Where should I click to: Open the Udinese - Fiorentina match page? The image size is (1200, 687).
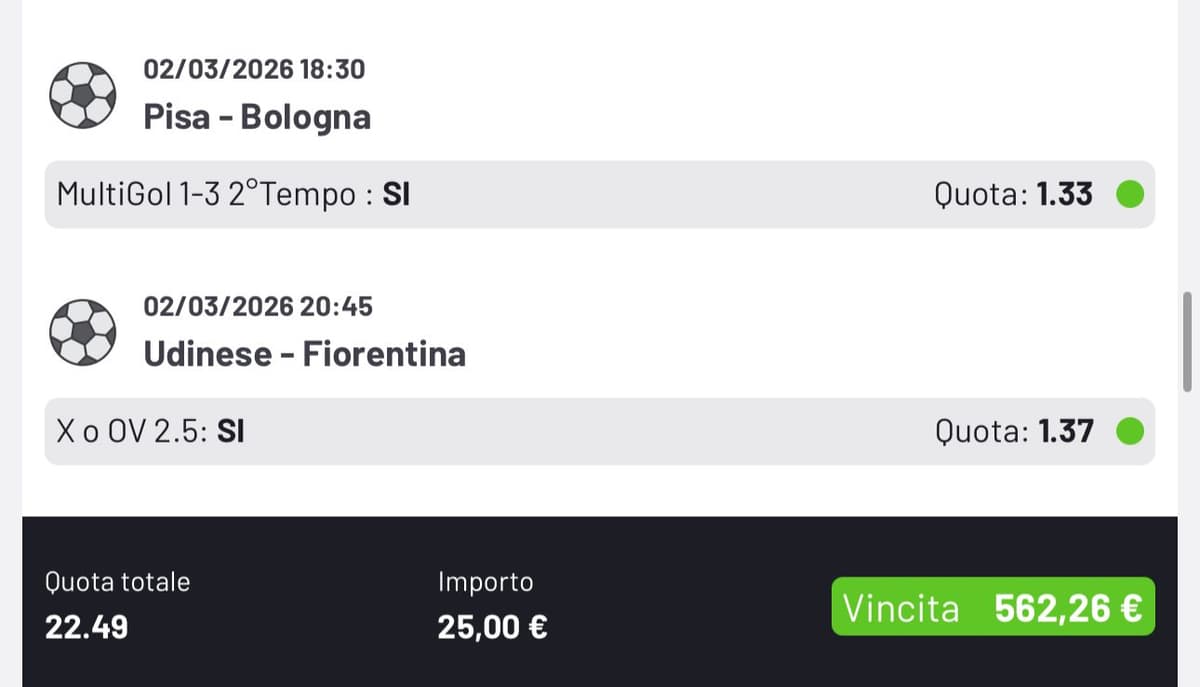(x=303, y=354)
